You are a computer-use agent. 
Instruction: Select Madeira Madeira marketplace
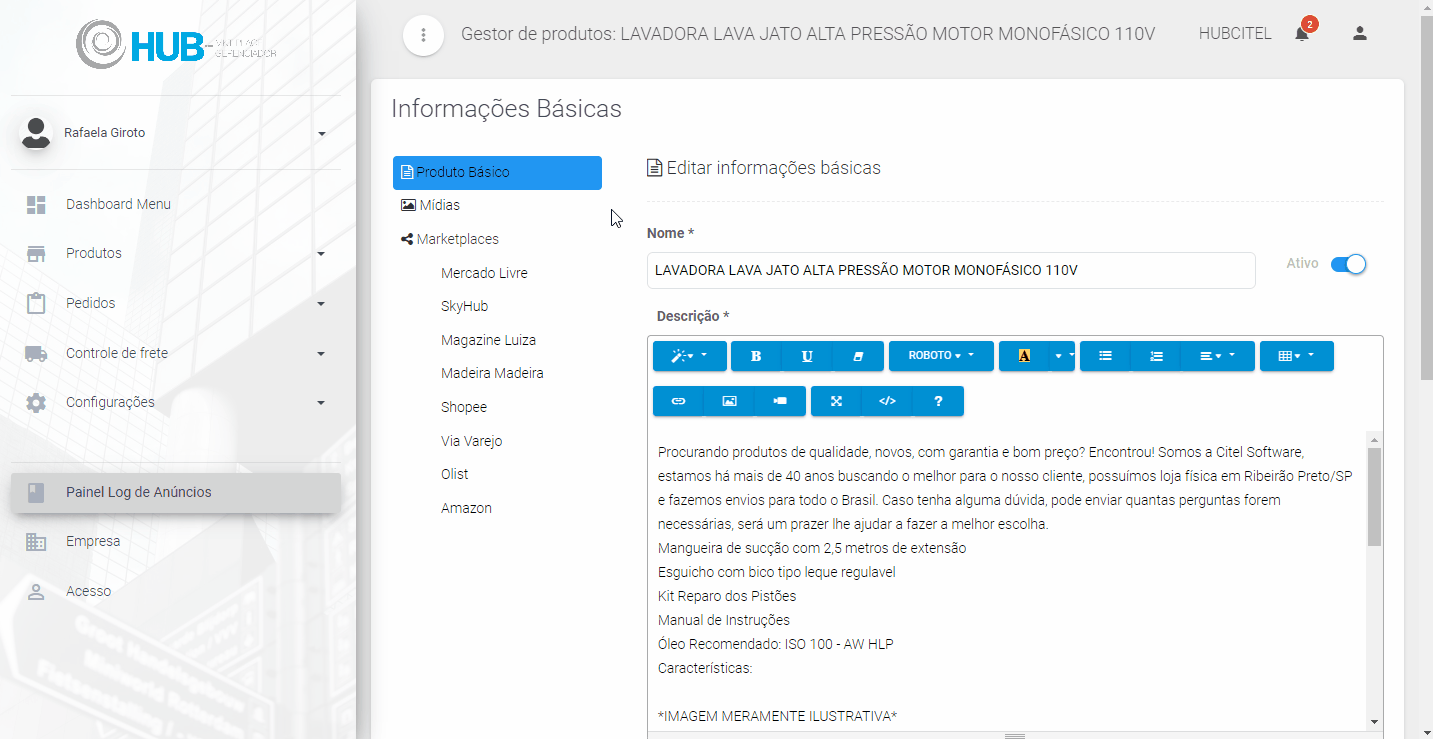pyautogui.click(x=492, y=373)
